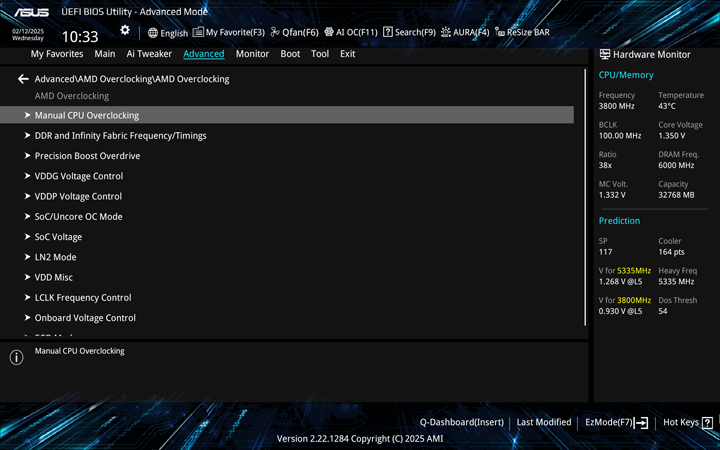The height and width of the screenshot is (450, 720).
Task: Open LCLK Frequency Control entry
Action: point(83,297)
